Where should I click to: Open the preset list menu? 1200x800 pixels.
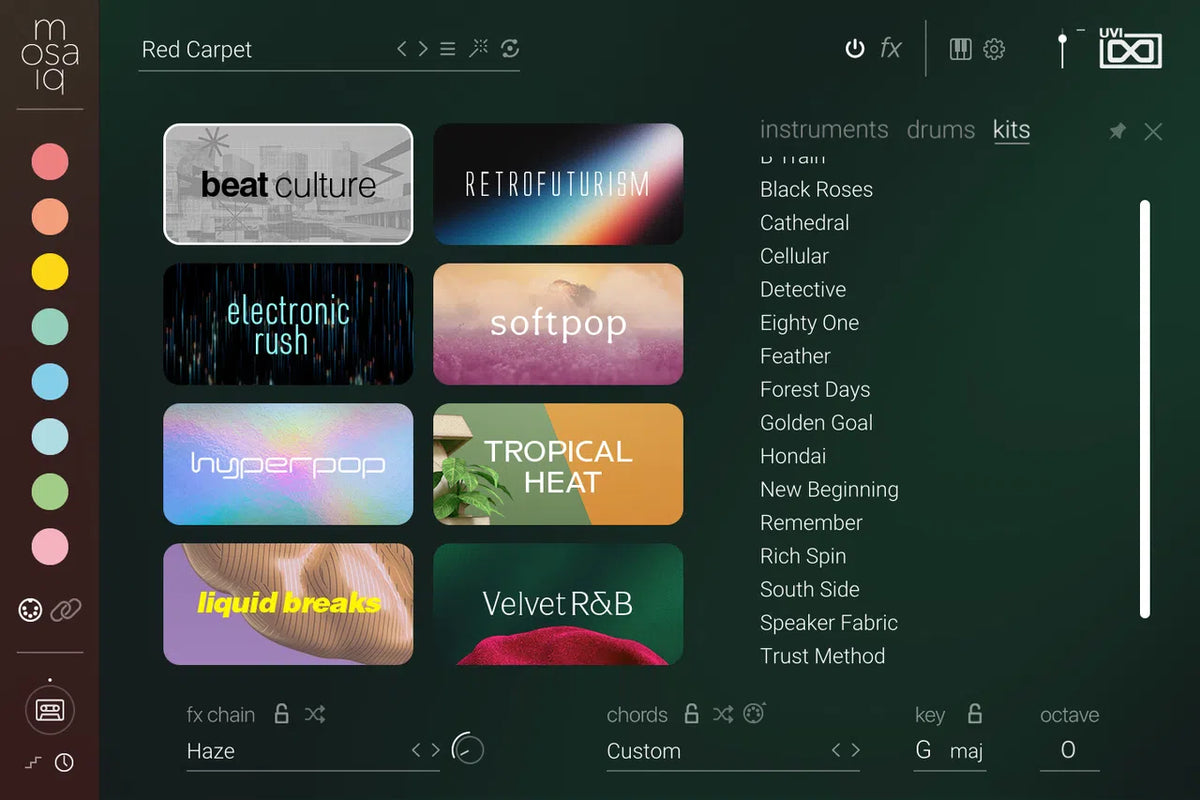pyautogui.click(x=448, y=49)
